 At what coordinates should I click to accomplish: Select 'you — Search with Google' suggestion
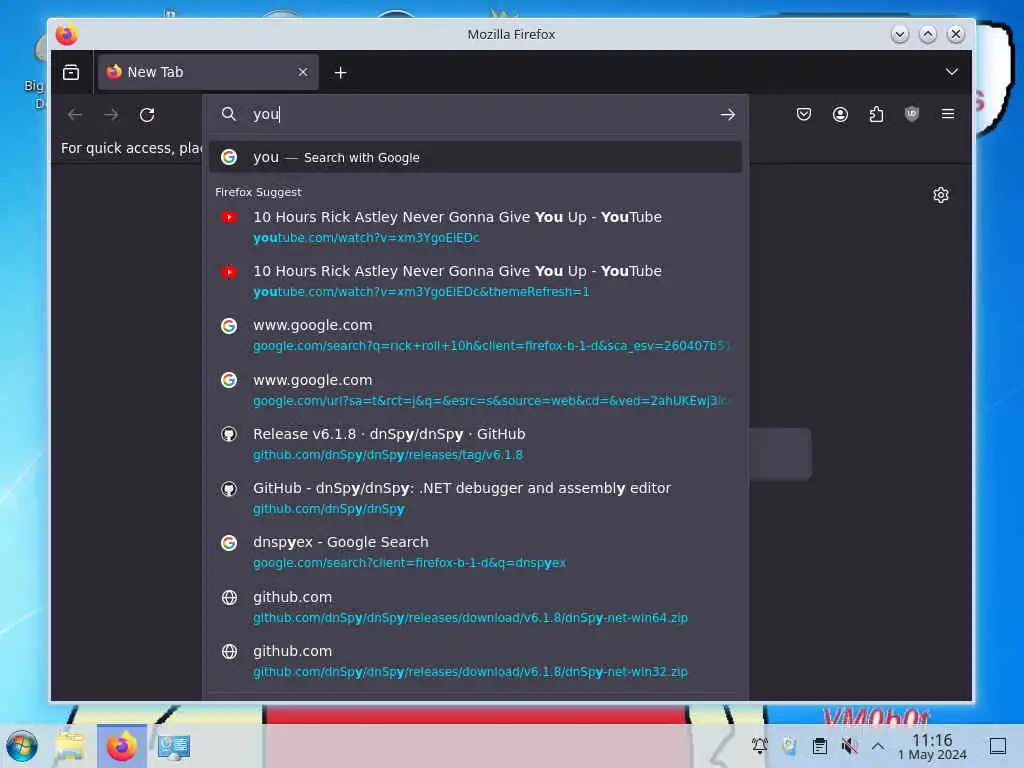pos(475,157)
